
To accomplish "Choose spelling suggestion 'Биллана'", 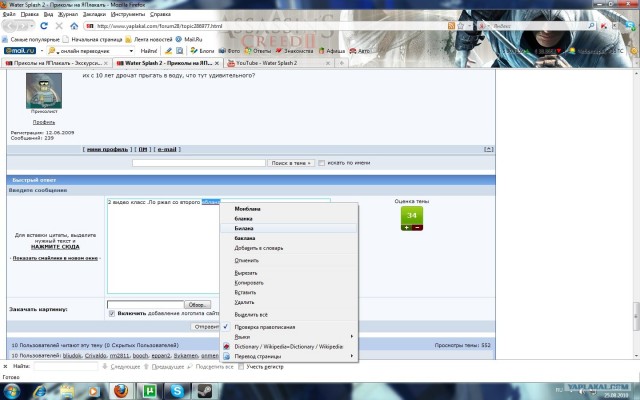I will point(289,228).
